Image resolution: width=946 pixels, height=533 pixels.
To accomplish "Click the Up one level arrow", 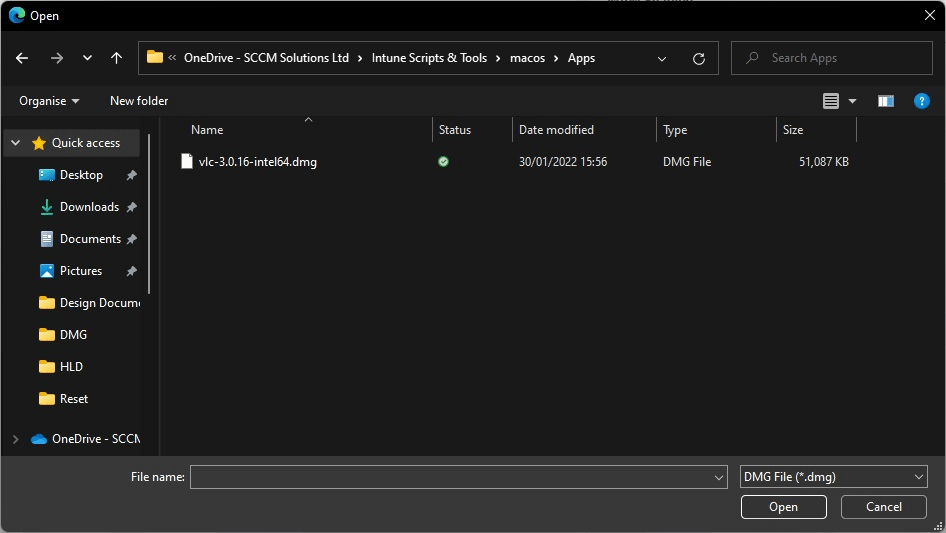I will [116, 58].
